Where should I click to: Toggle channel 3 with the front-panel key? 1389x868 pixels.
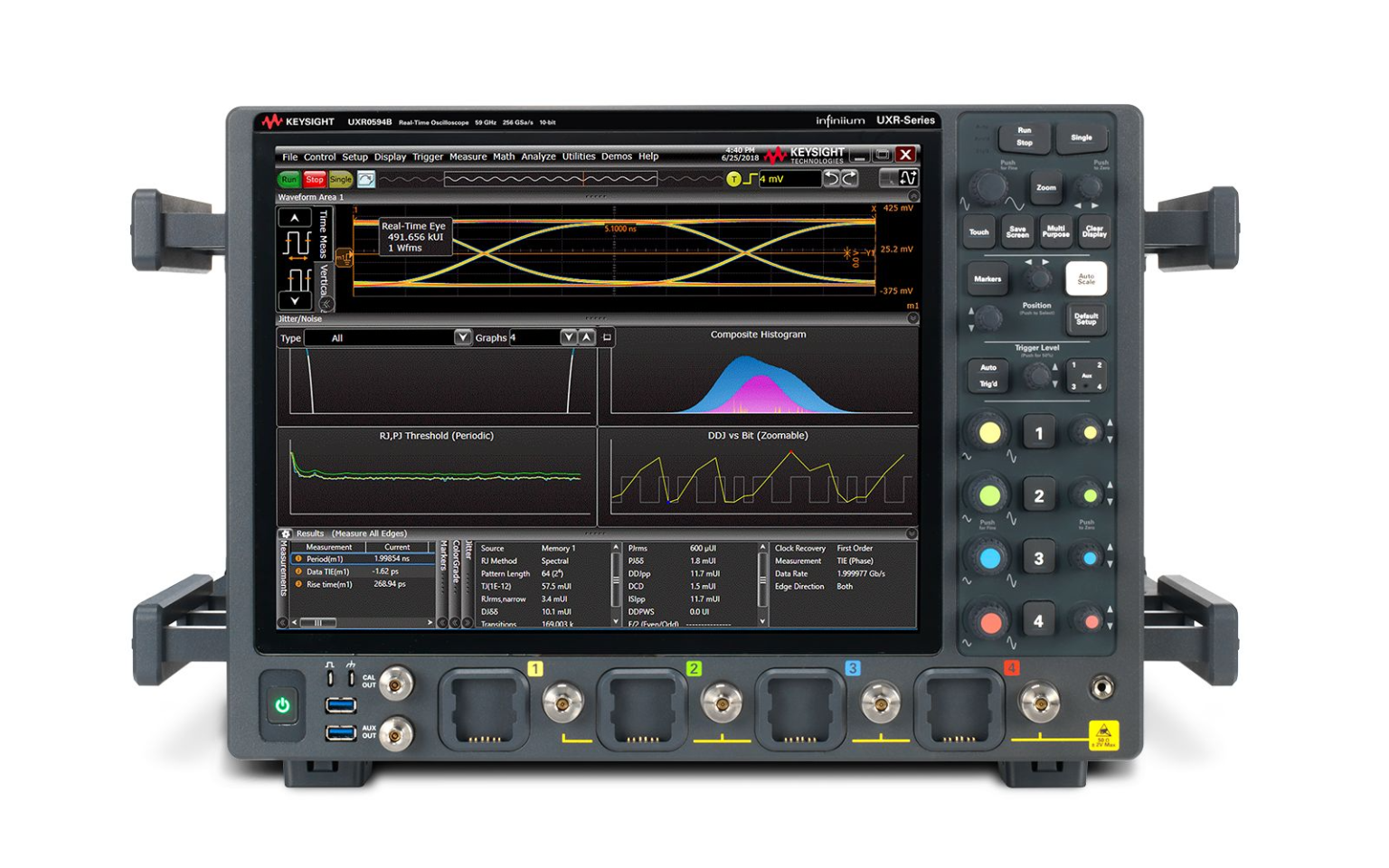point(1038,559)
